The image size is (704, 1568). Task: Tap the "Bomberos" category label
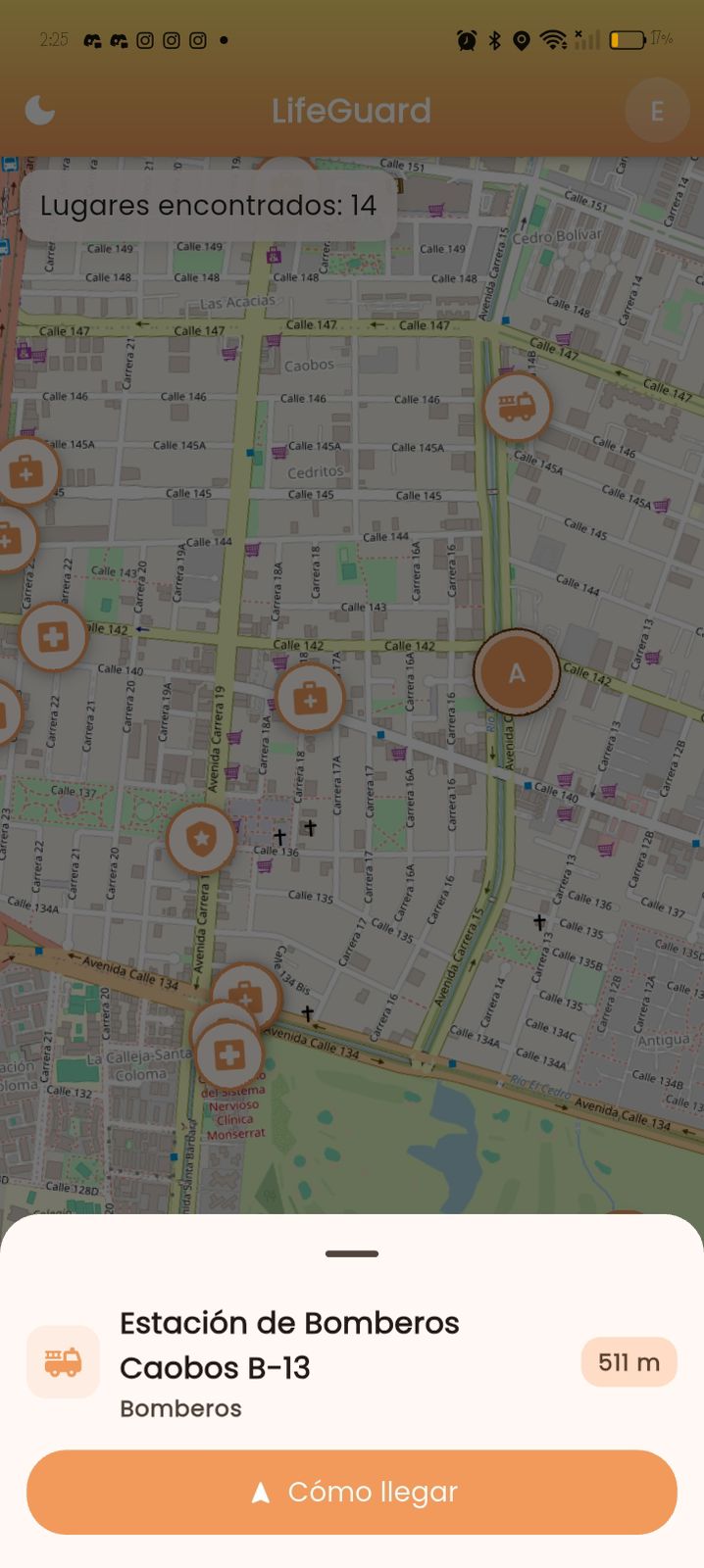pos(180,1408)
